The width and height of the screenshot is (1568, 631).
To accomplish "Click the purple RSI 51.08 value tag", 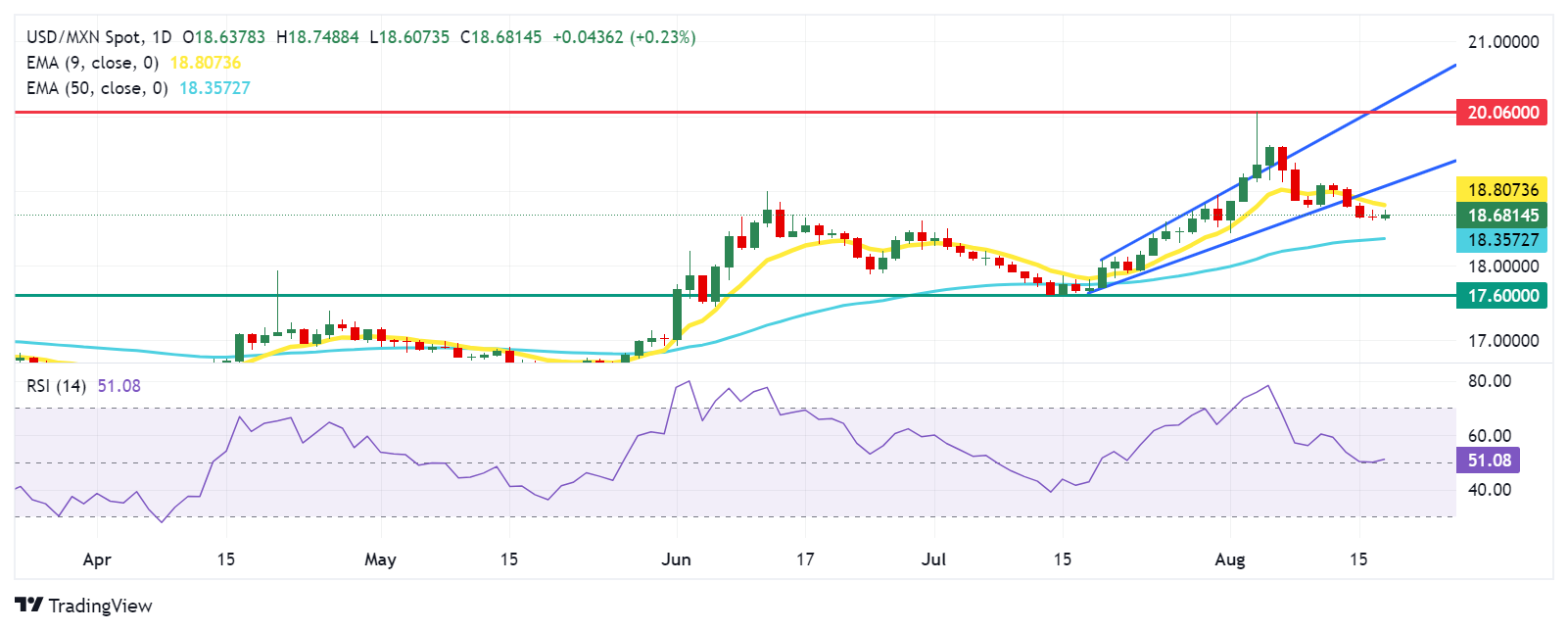I will (x=1489, y=461).
